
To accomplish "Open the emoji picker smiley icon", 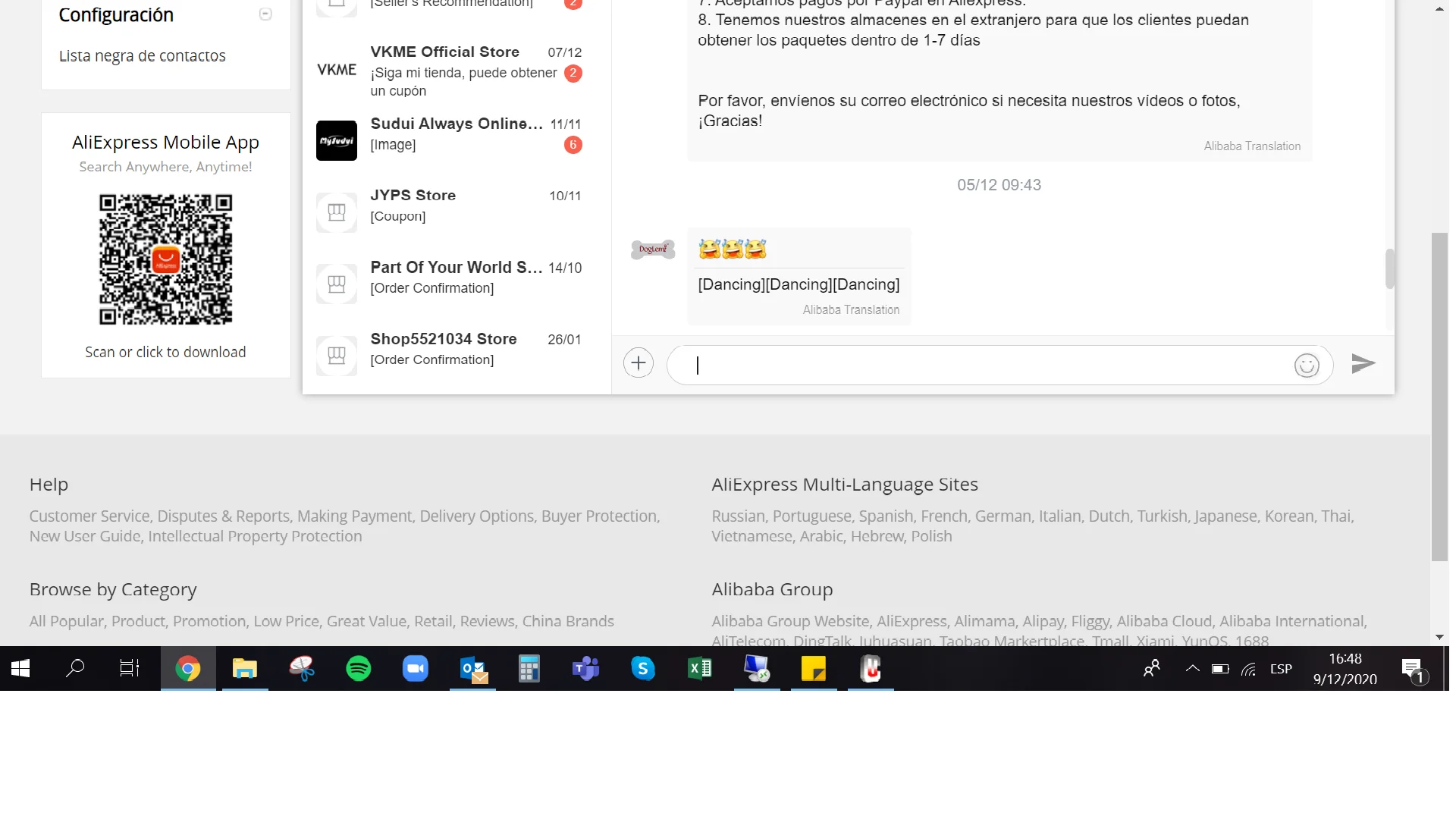I will (1306, 366).
